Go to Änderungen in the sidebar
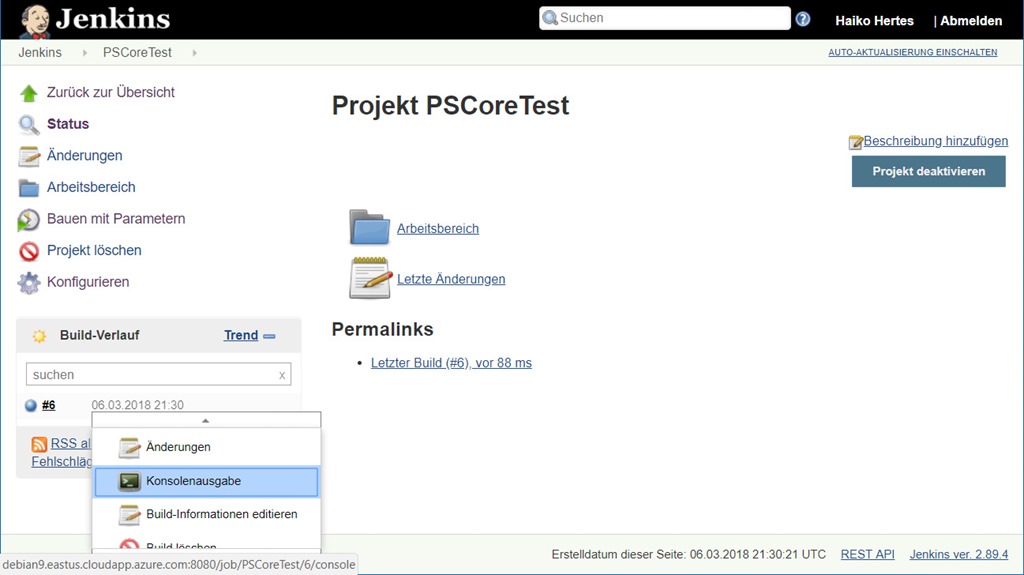Viewport: 1024px width, 575px height. pyautogui.click(x=84, y=156)
